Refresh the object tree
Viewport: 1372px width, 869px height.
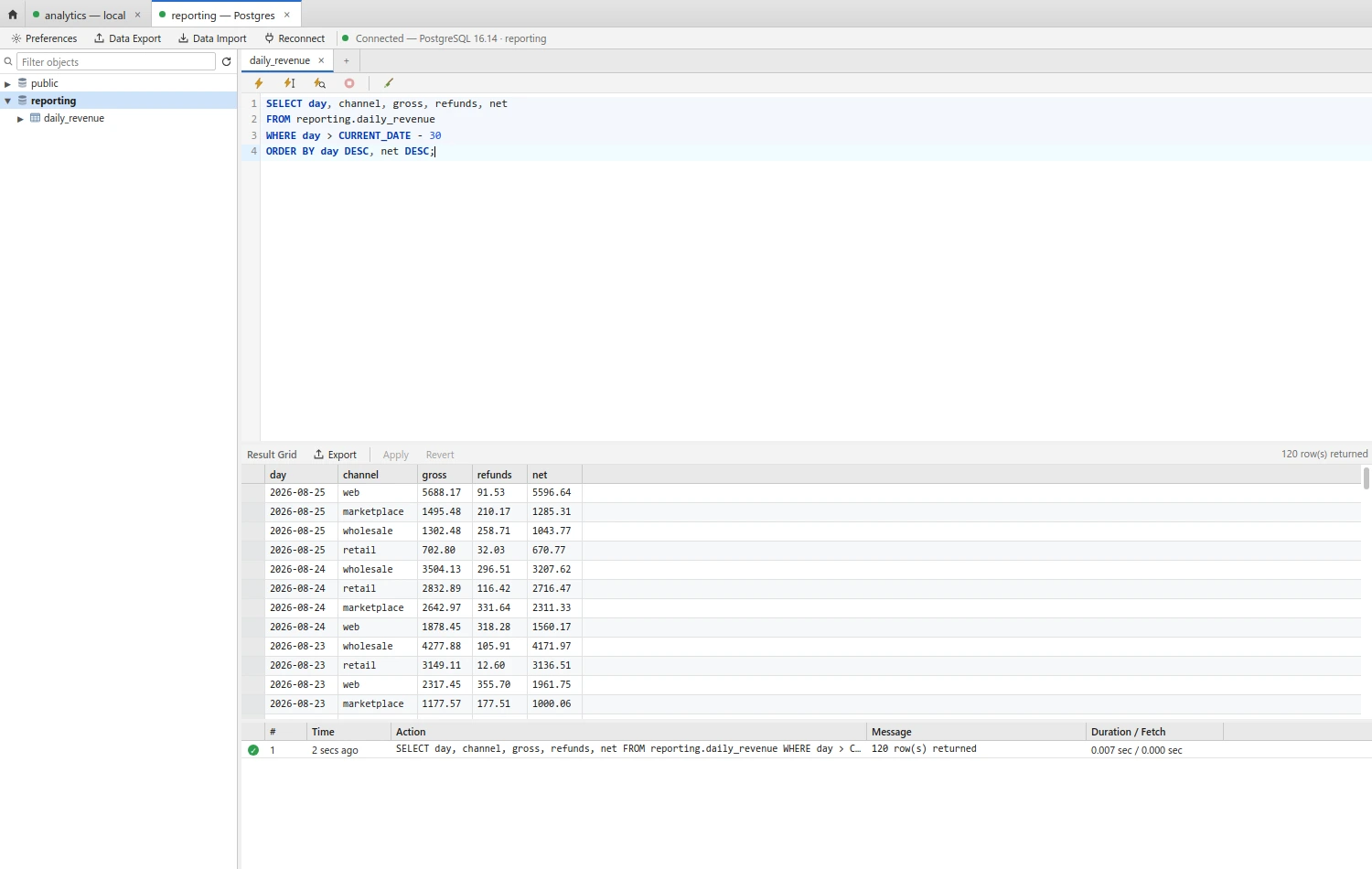(x=226, y=62)
